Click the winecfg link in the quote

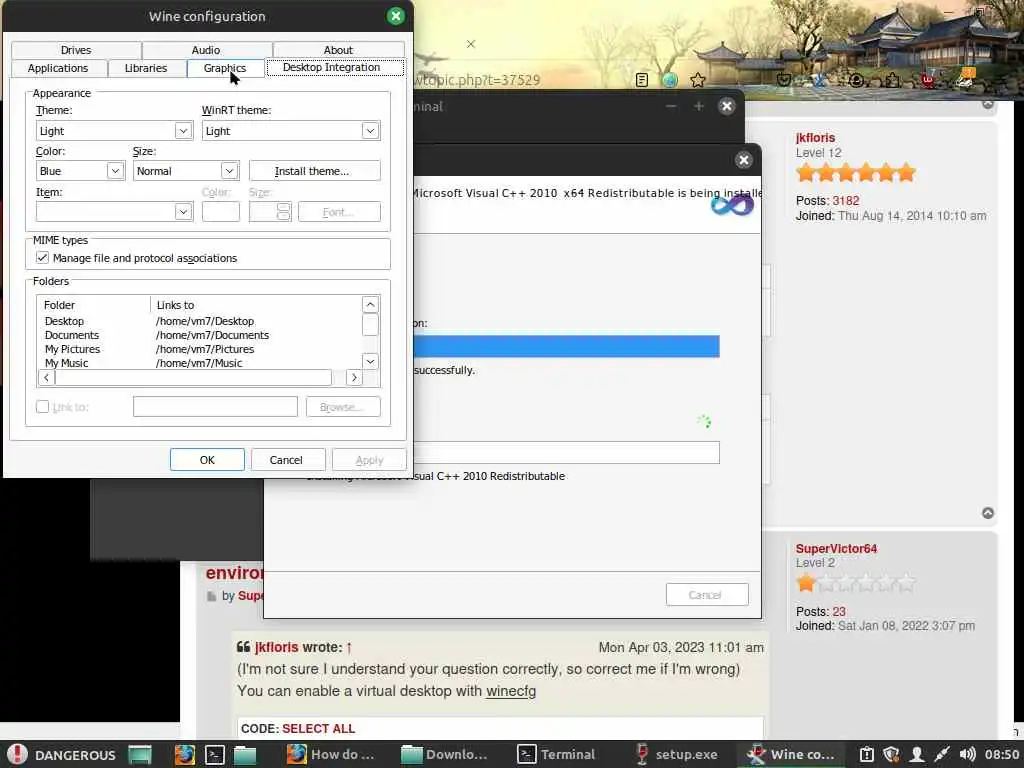coord(511,690)
